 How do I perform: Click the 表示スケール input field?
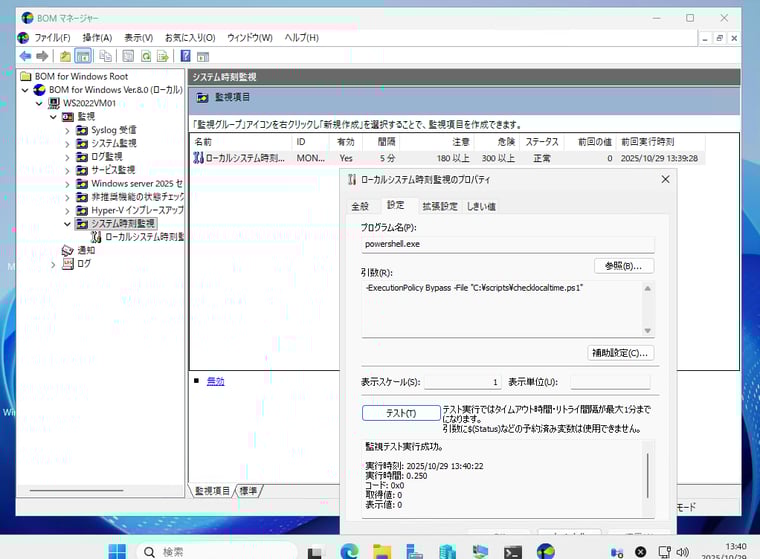(x=462, y=382)
